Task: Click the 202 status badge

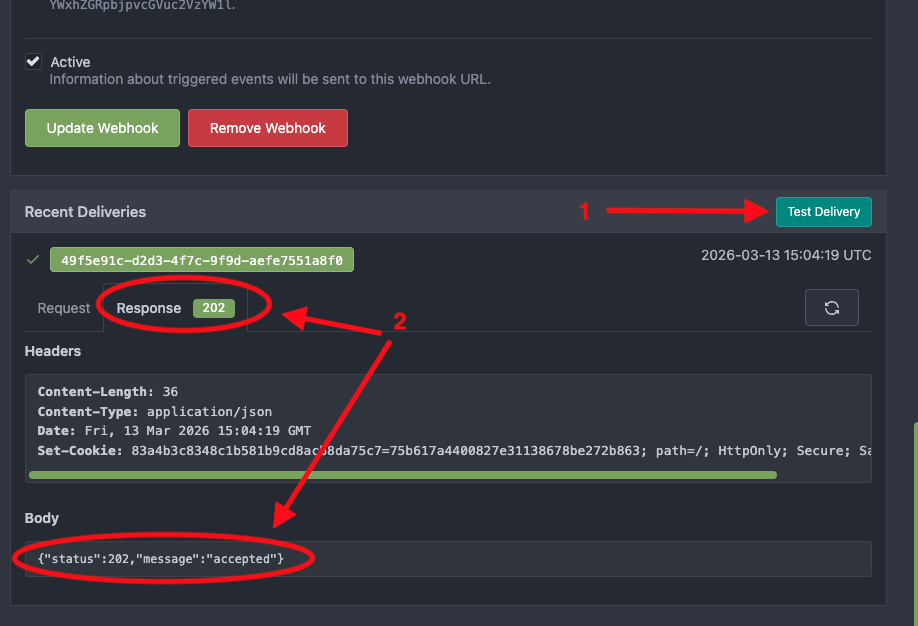Action: tap(213, 308)
